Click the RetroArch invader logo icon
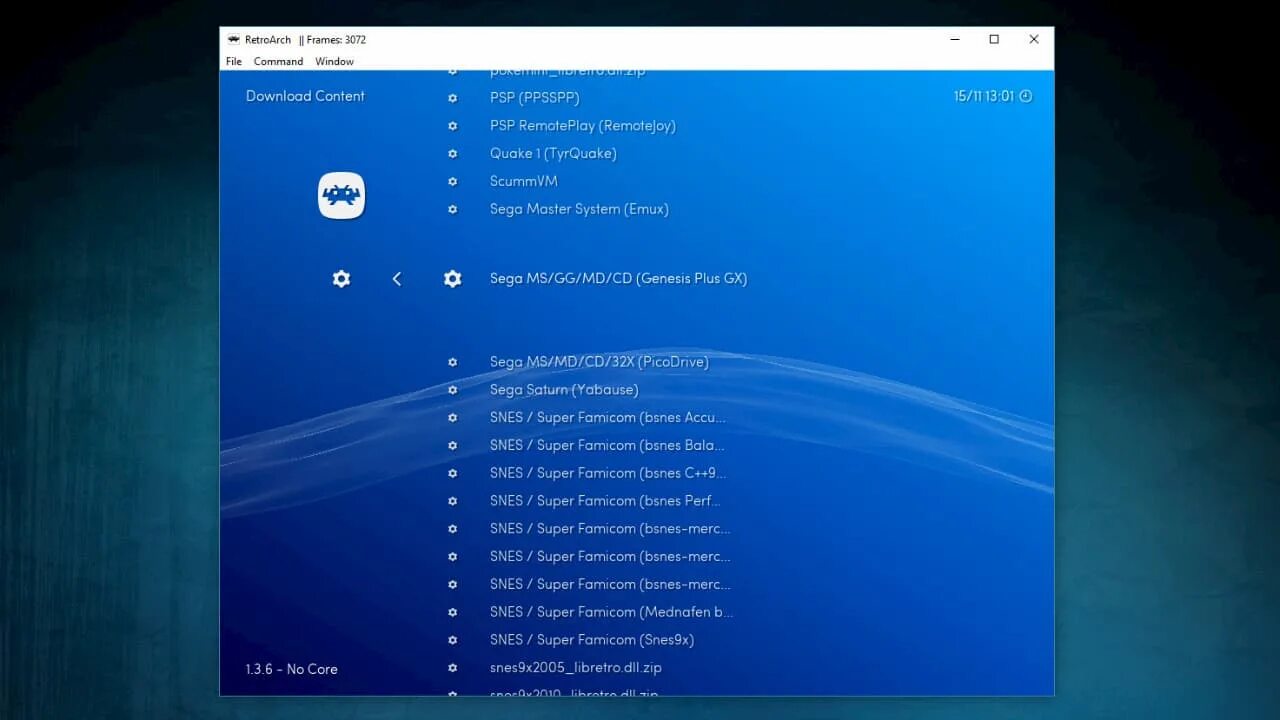 tap(341, 195)
